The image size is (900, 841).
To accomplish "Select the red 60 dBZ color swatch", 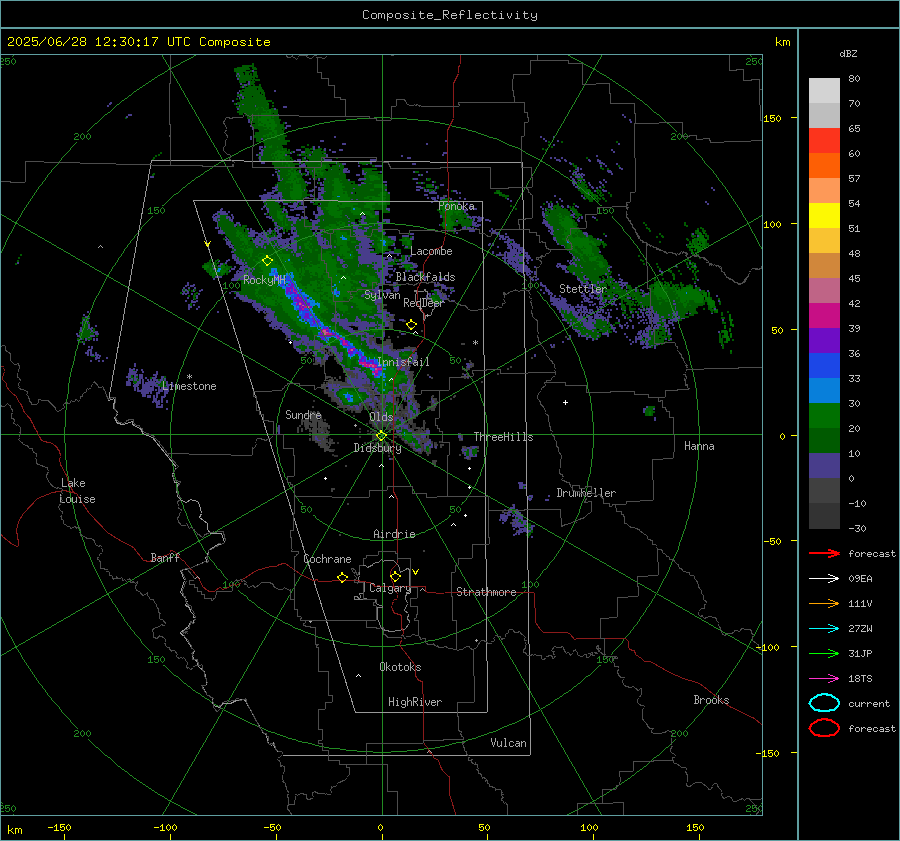I will (x=824, y=141).
